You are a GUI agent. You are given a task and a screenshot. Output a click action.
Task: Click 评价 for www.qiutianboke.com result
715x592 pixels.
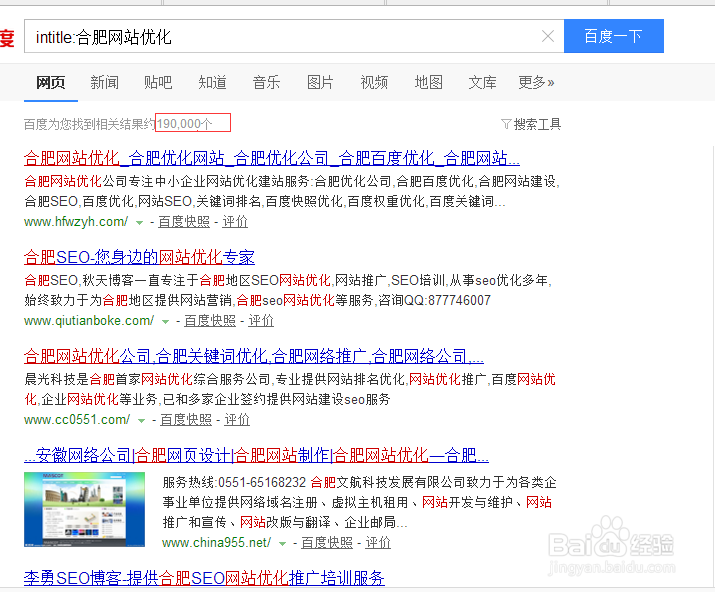pyautogui.click(x=261, y=321)
